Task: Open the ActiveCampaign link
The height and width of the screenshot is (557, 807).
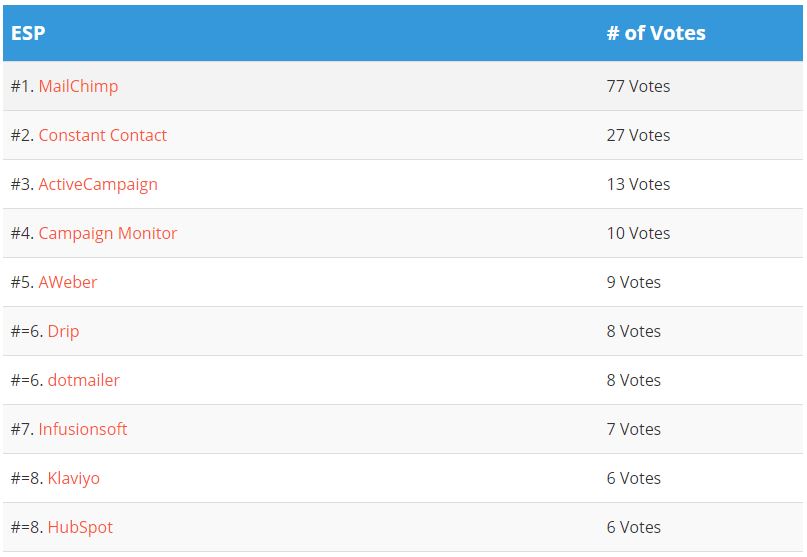Action: click(x=98, y=184)
